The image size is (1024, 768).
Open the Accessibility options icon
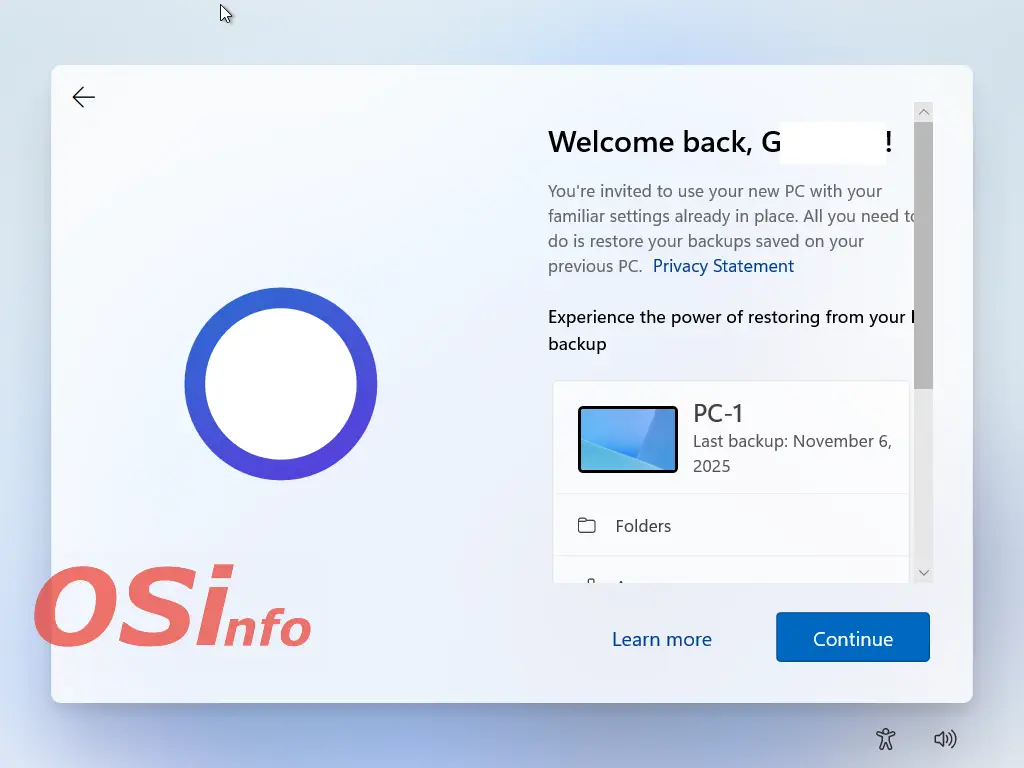(x=885, y=739)
